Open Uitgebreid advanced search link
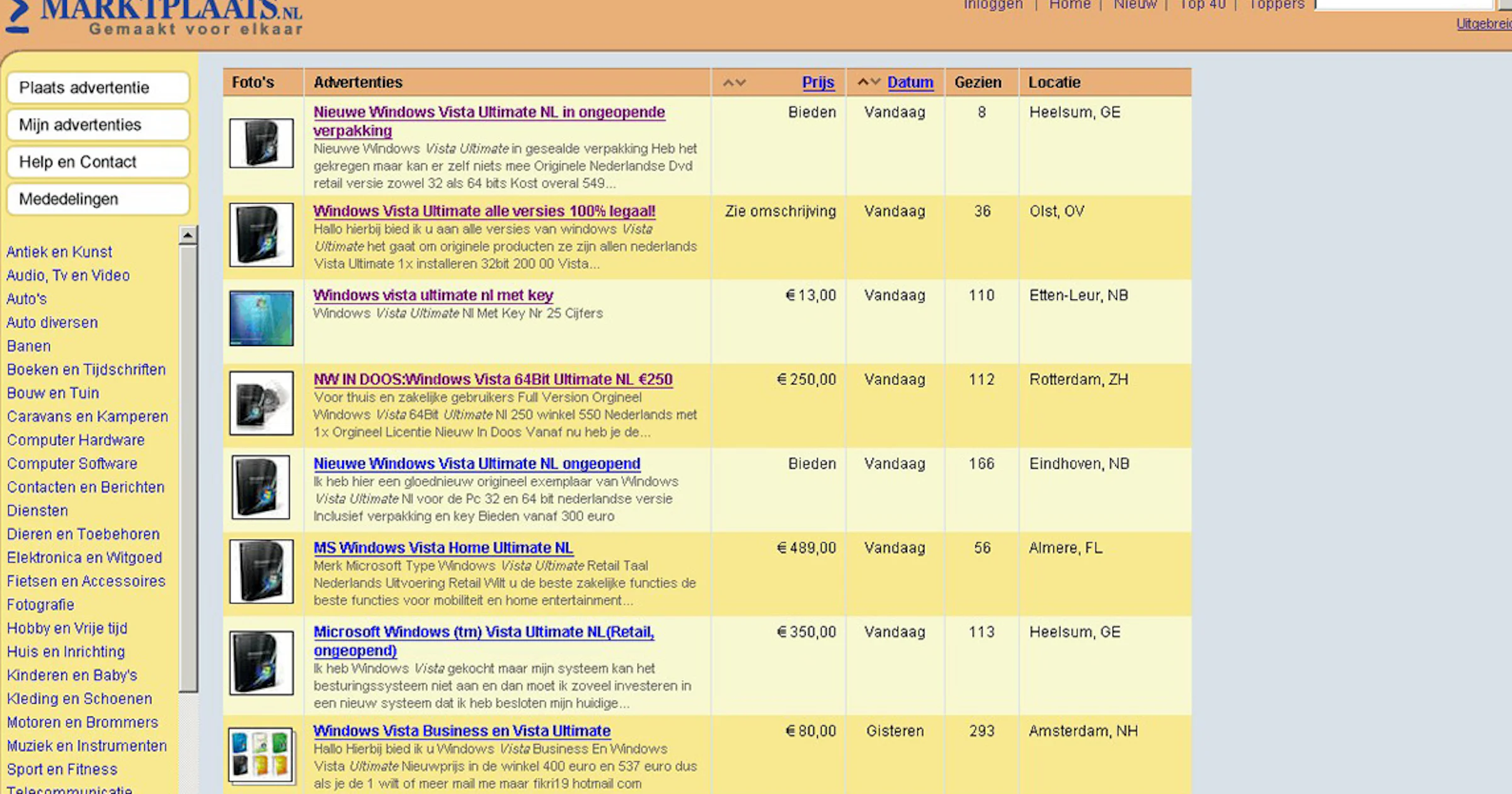 click(1484, 24)
